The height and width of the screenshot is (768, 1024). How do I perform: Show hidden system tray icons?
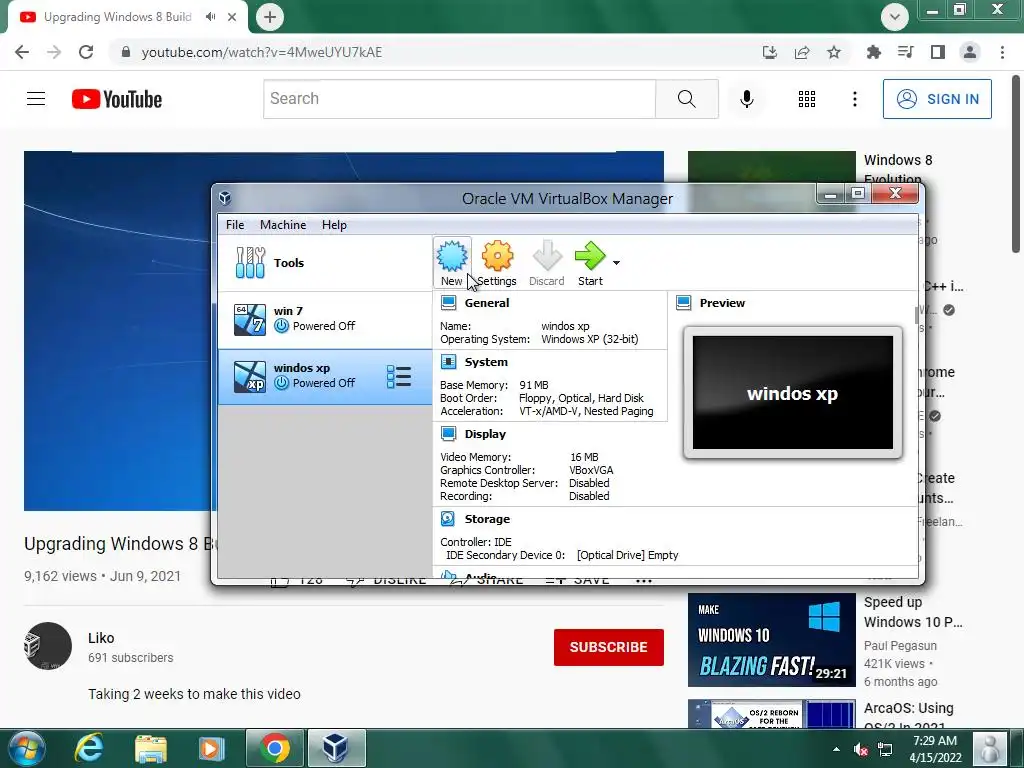tap(837, 748)
